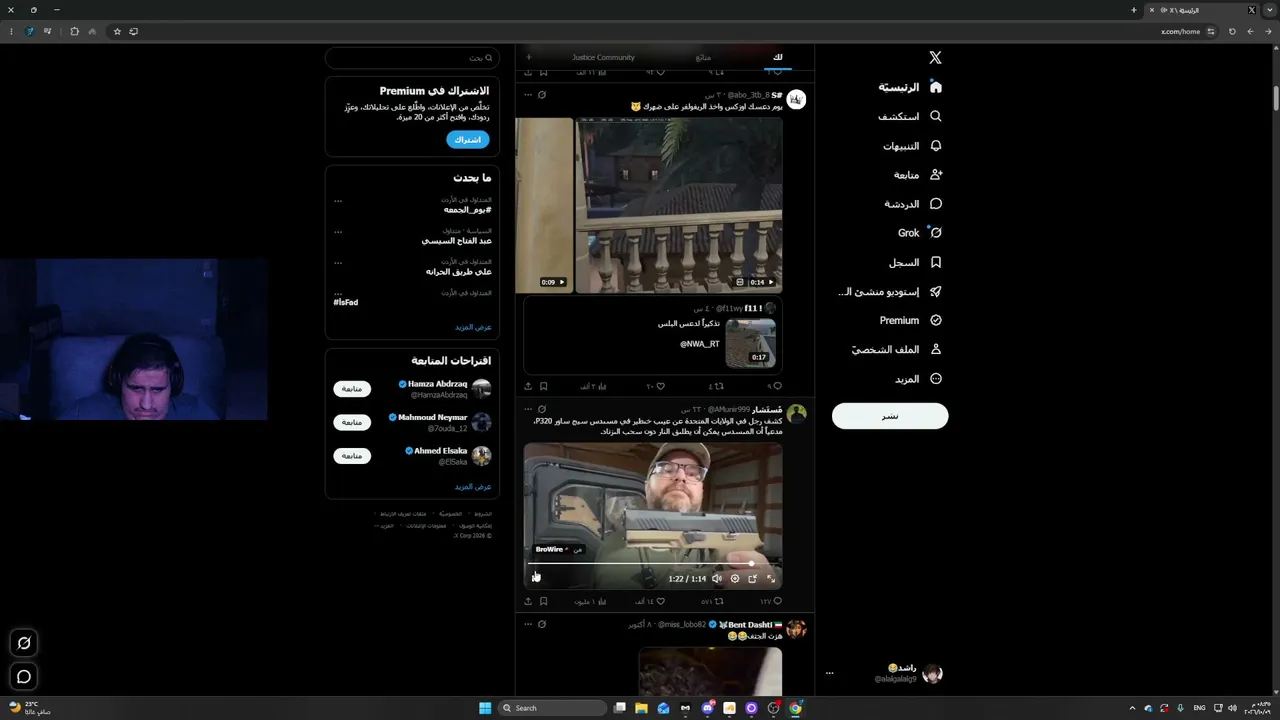Reply to the AMunir999 pistol video post
This screenshot has height=720, width=1280.
coord(777,602)
